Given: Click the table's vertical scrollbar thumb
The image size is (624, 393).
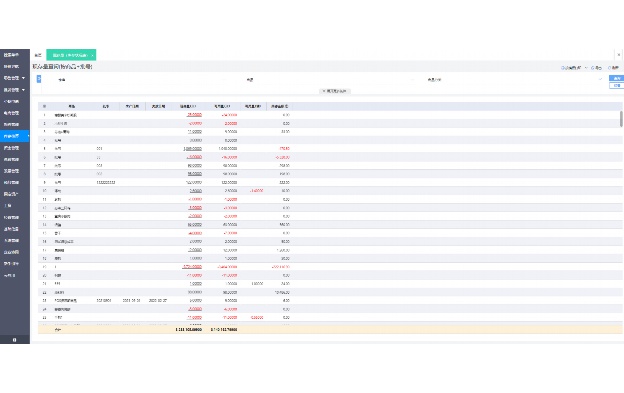Looking at the screenshot, I should point(621,119).
